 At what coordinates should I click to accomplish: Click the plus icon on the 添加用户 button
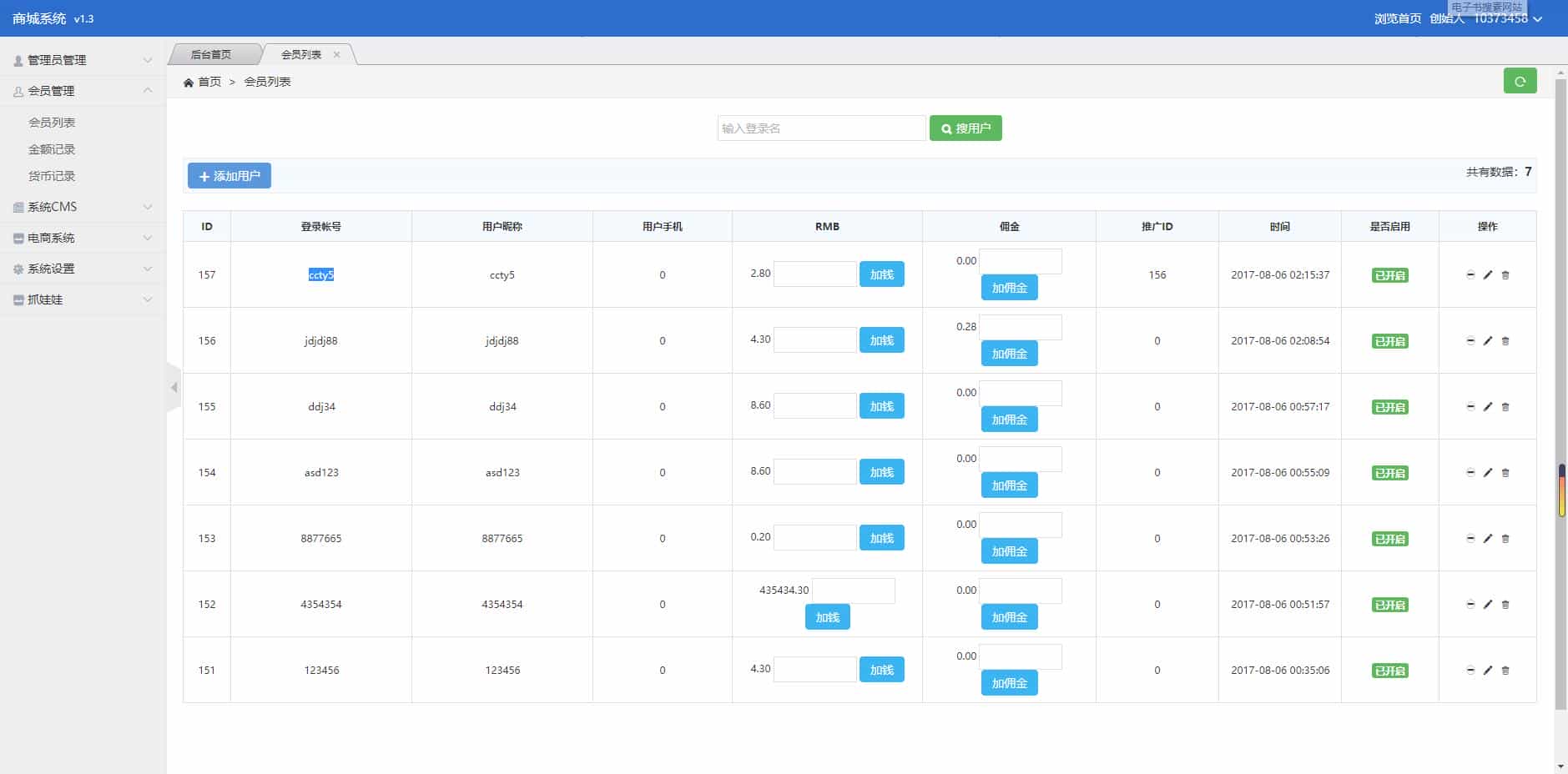pos(204,176)
